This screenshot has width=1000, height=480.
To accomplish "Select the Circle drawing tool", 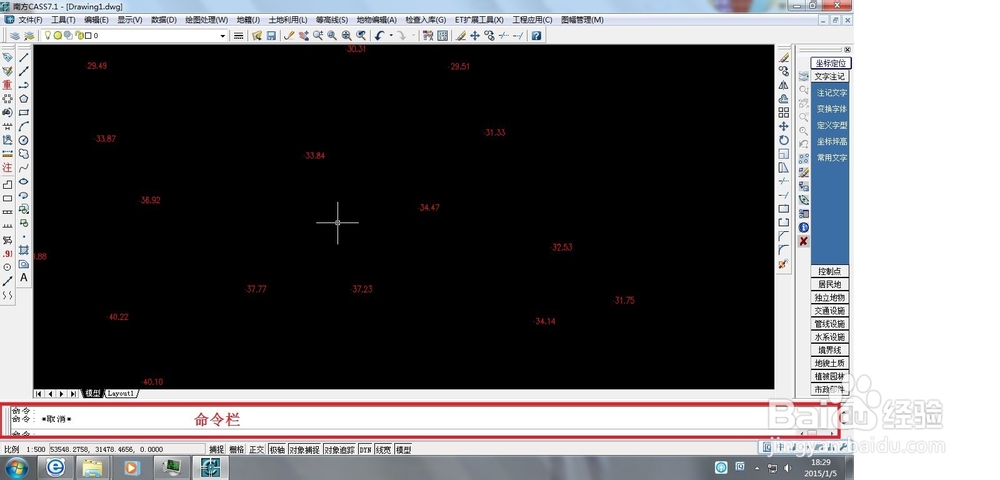I will coord(24,140).
